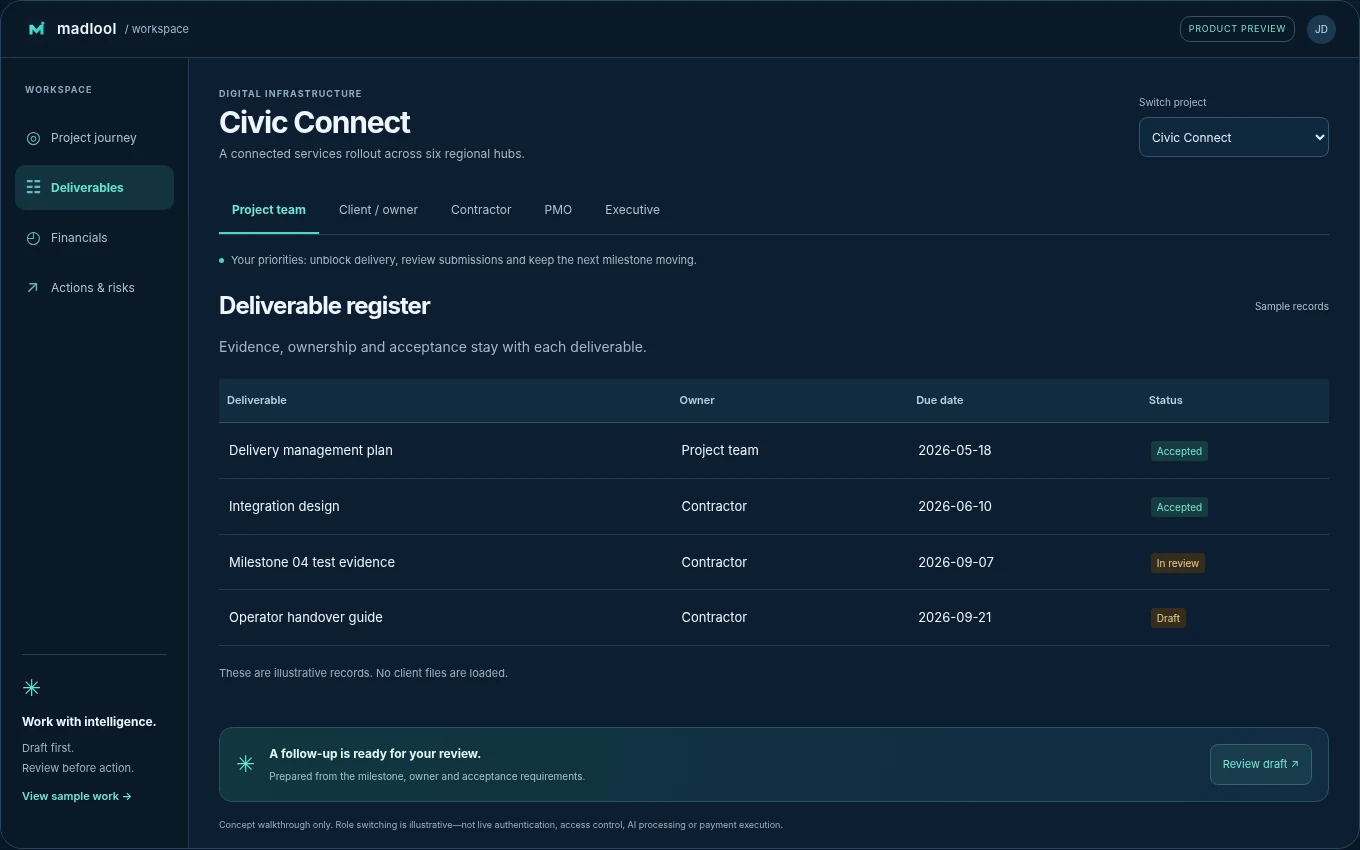The image size is (1360, 850).
Task: Click the madlool logo icon
Action: pyautogui.click(x=37, y=29)
